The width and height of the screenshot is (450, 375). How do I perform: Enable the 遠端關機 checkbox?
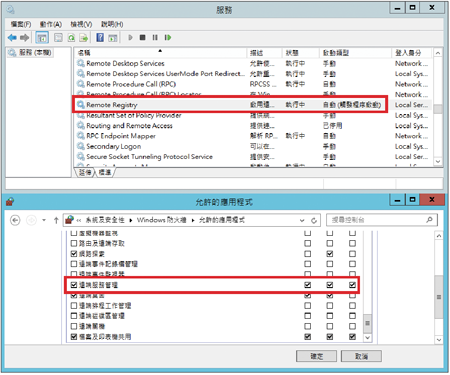pyautogui.click(x=74, y=326)
